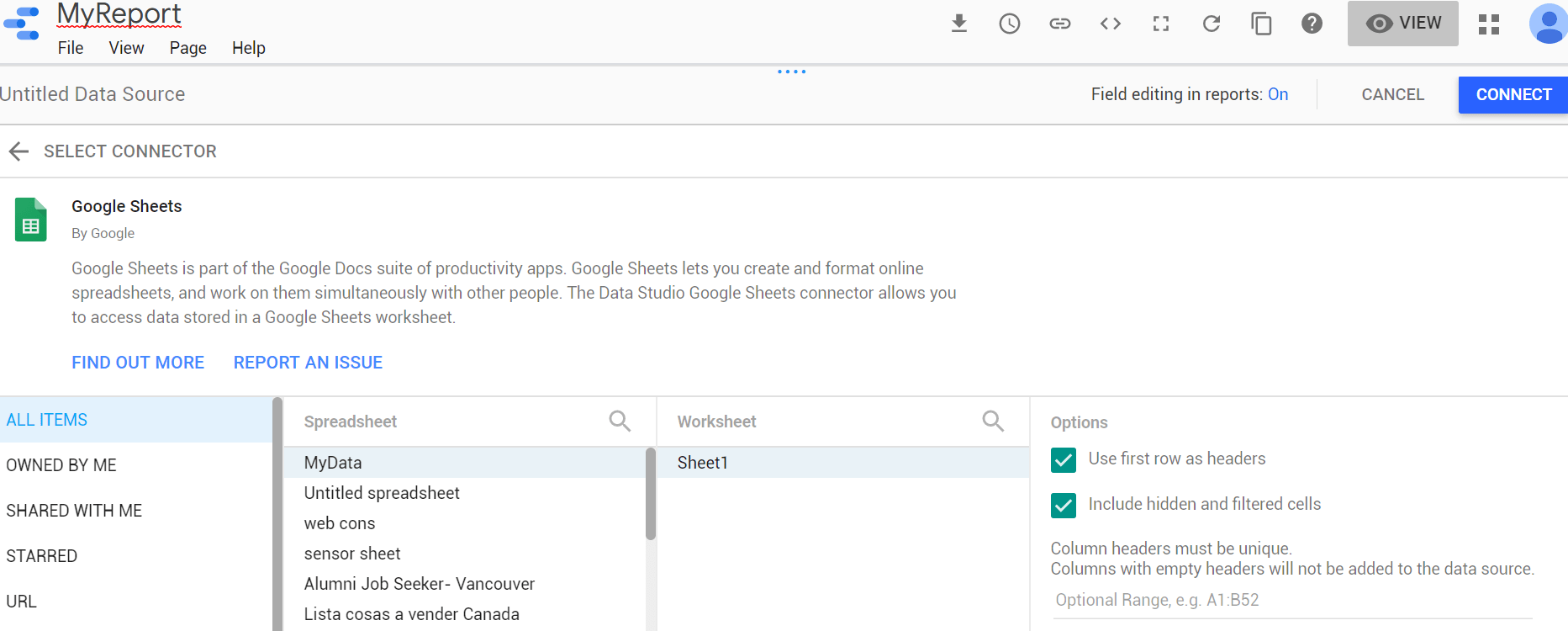1568x631 pixels.
Task: Open FIND OUT MORE link
Action: [x=138, y=363]
